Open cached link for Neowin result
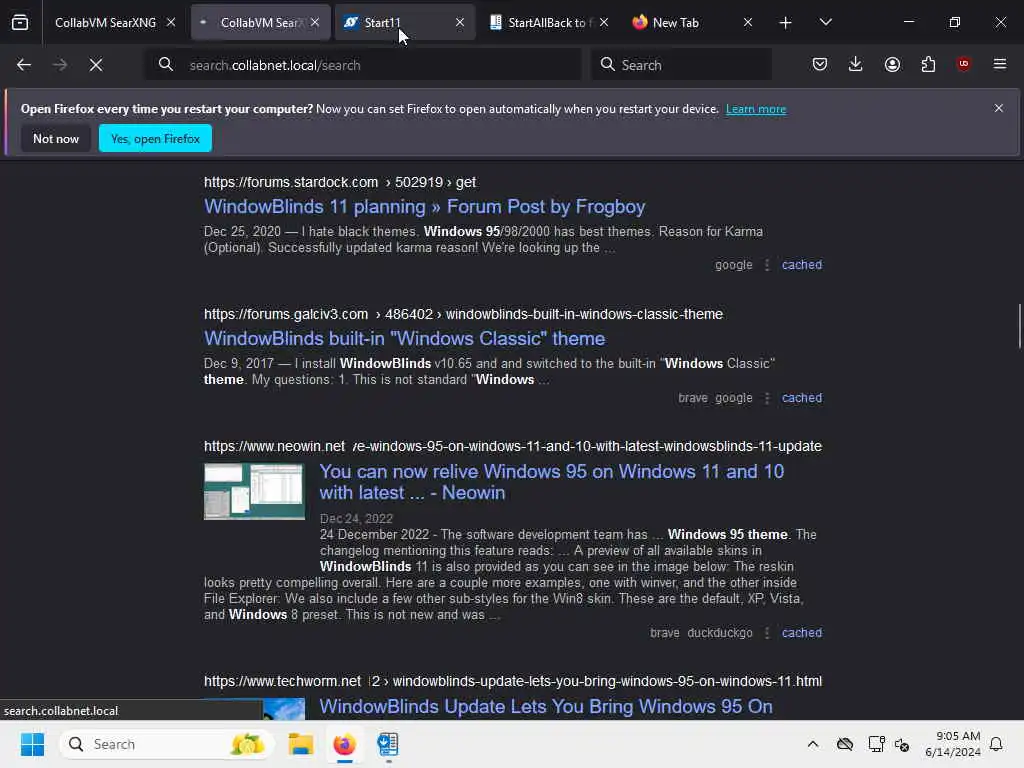 point(802,633)
